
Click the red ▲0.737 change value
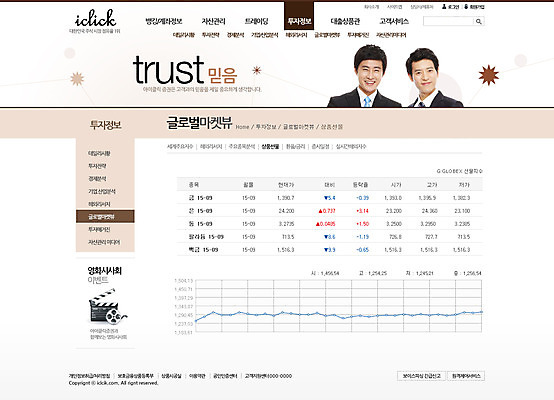click(327, 211)
